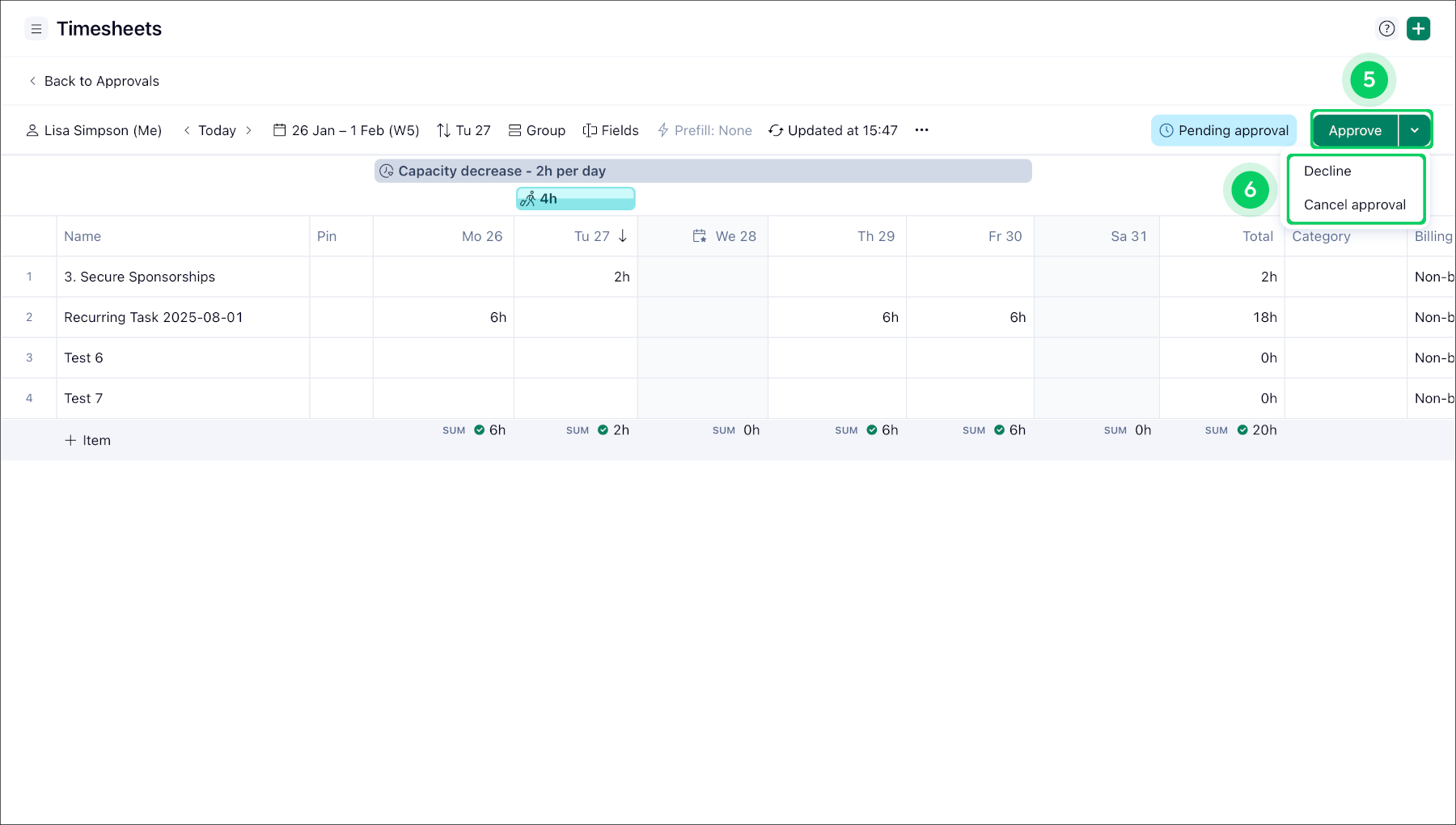Open the 26 Jan – 1 Feb date picker

[346, 130]
